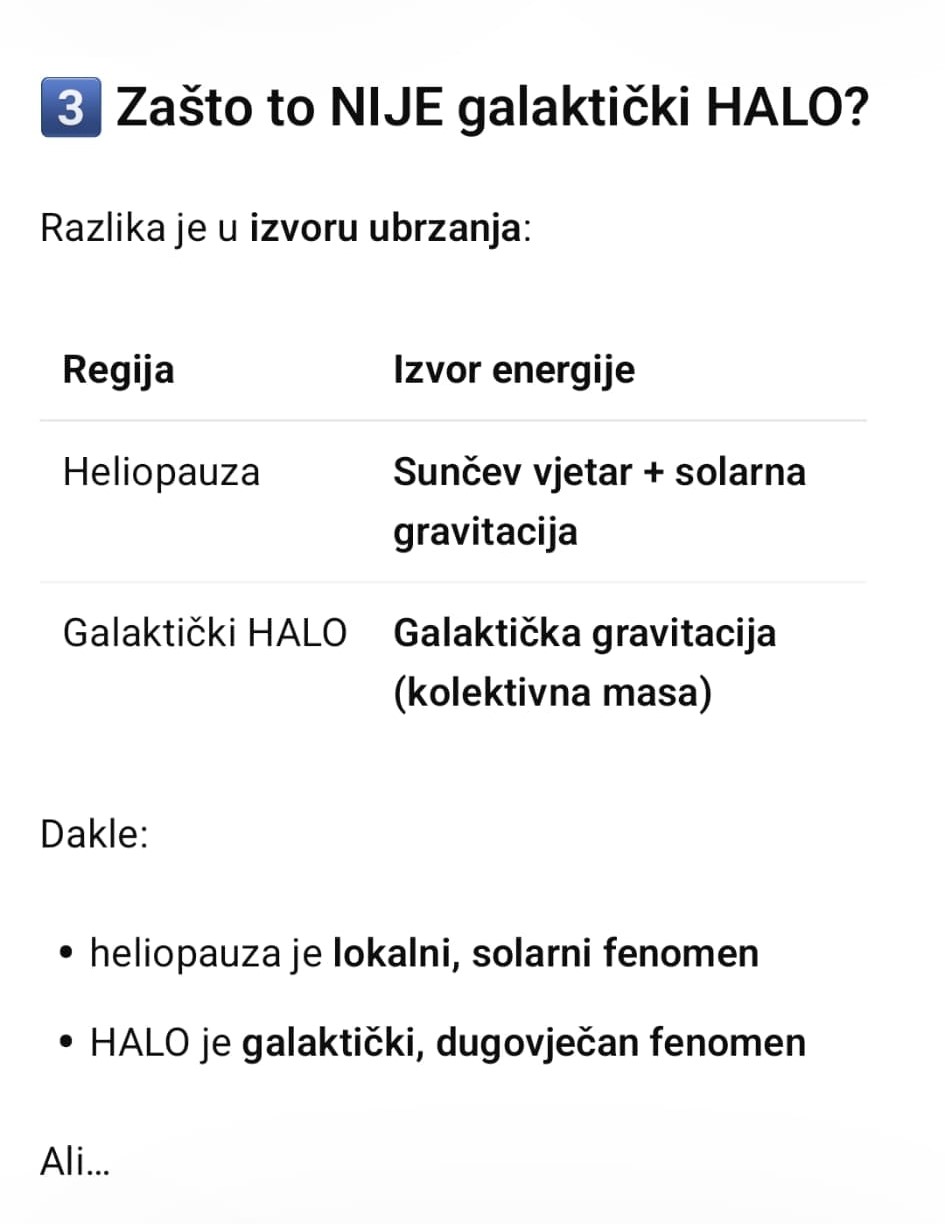Click the 'Ali…' text at the bottom
This screenshot has height=1224, width=945.
(x=74, y=1162)
